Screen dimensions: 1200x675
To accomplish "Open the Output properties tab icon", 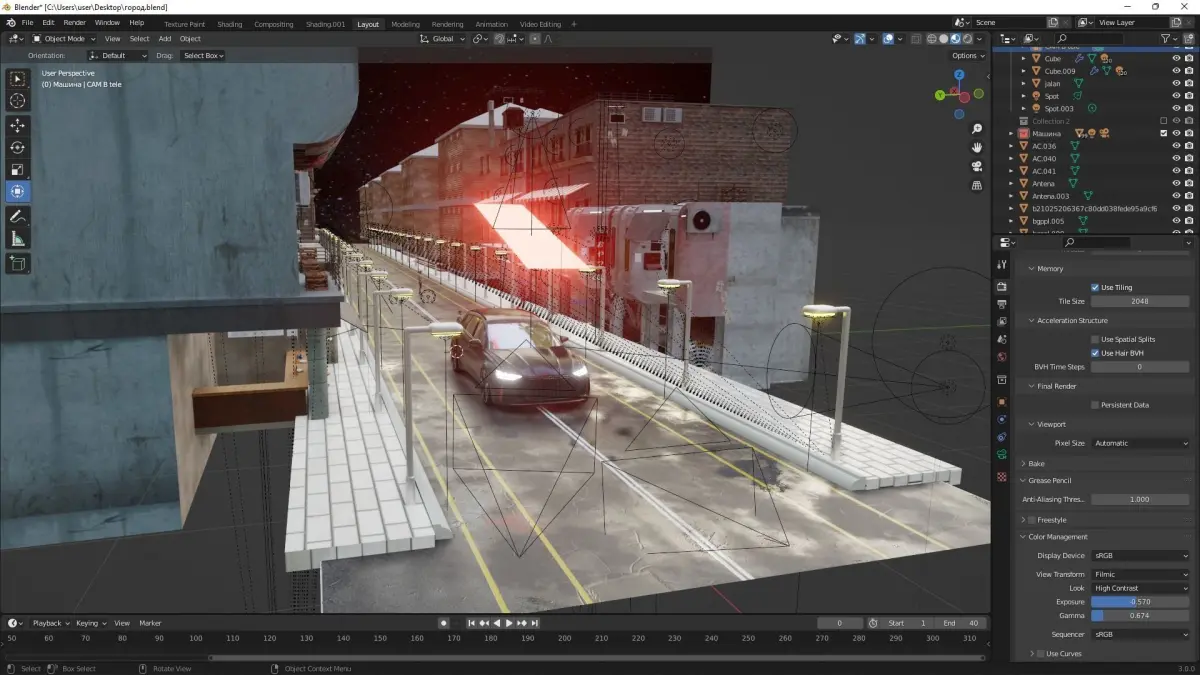I will tap(1002, 304).
